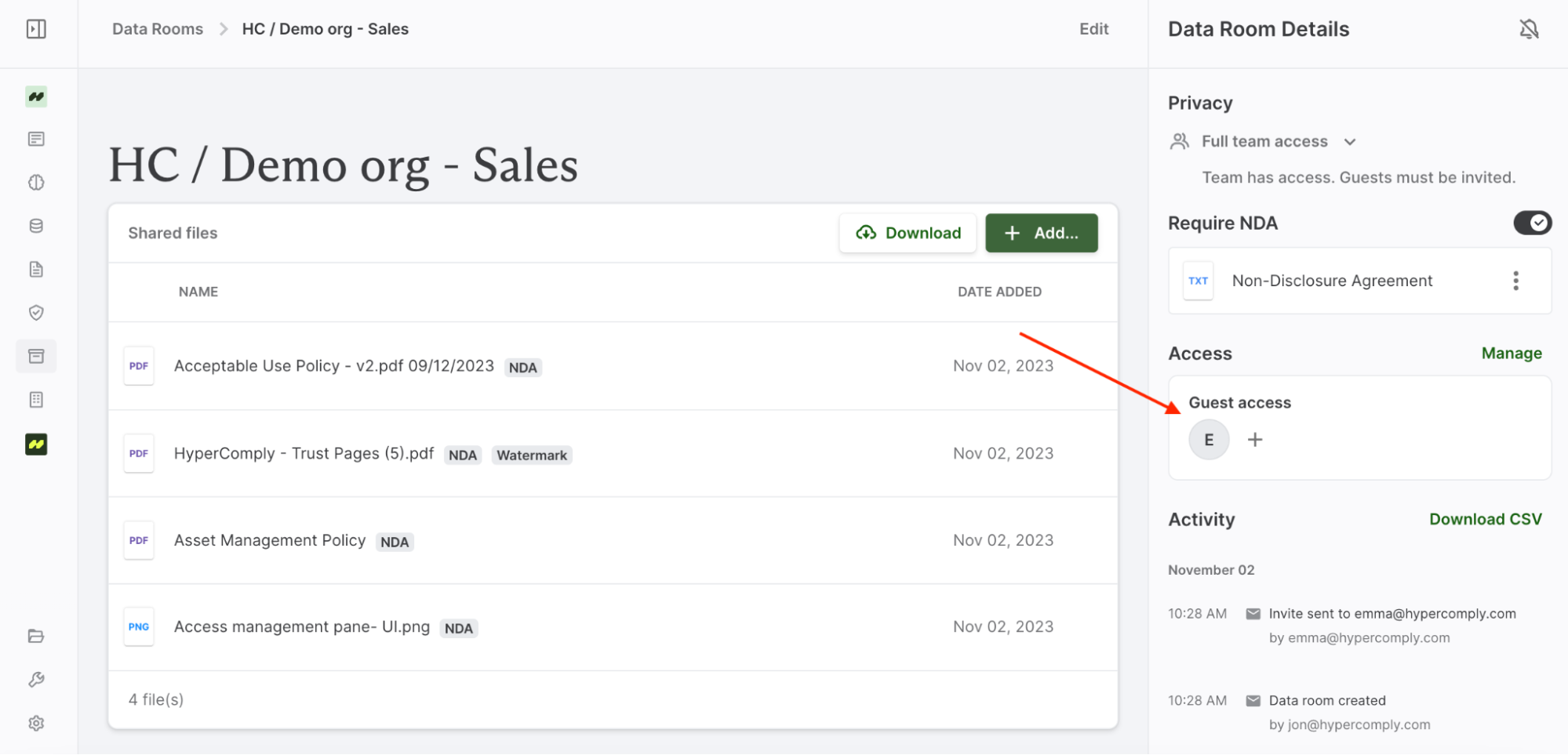
Task: Download the shared files
Action: point(908,233)
